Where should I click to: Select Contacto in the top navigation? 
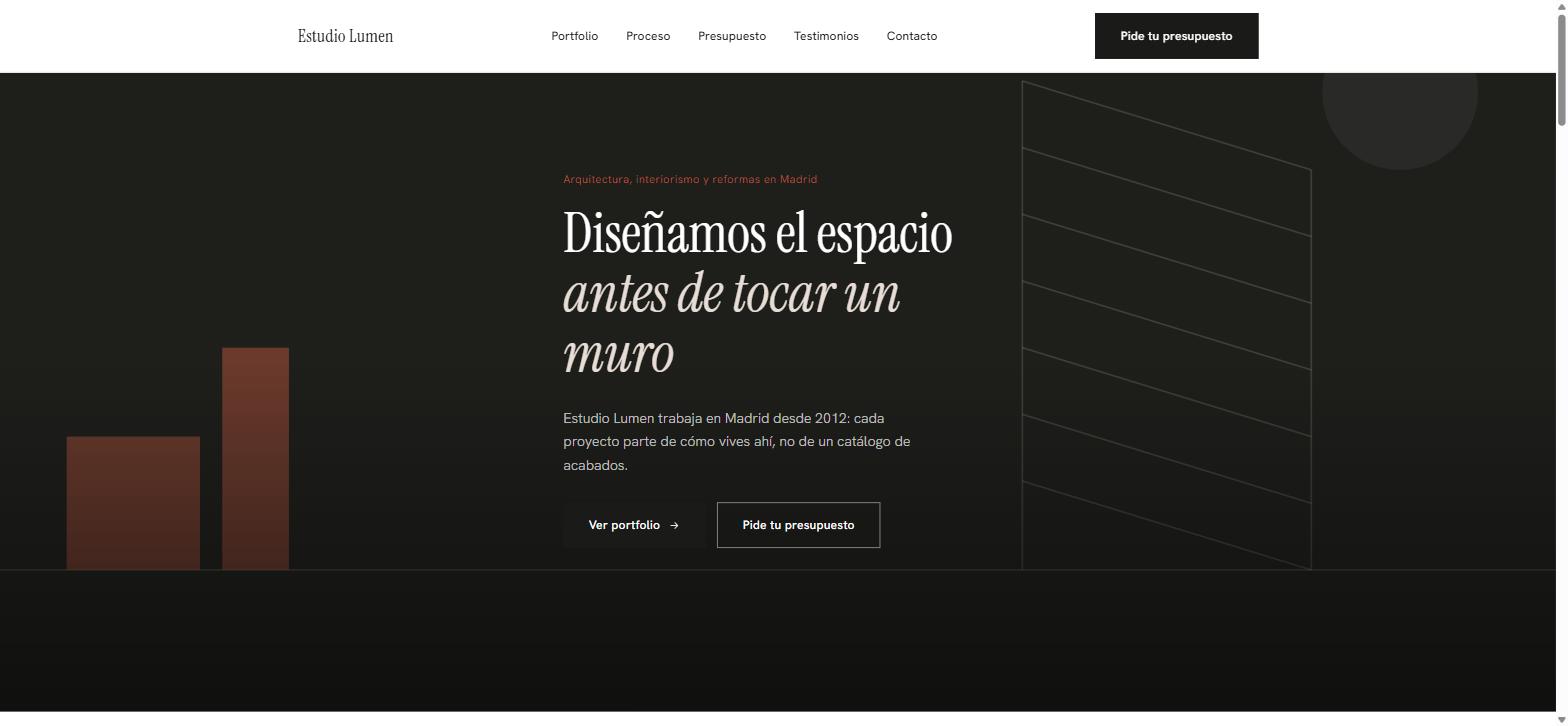912,36
